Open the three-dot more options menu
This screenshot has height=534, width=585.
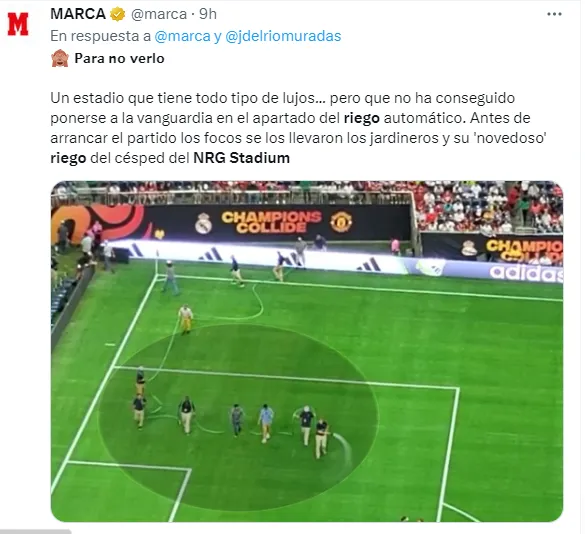click(x=554, y=14)
